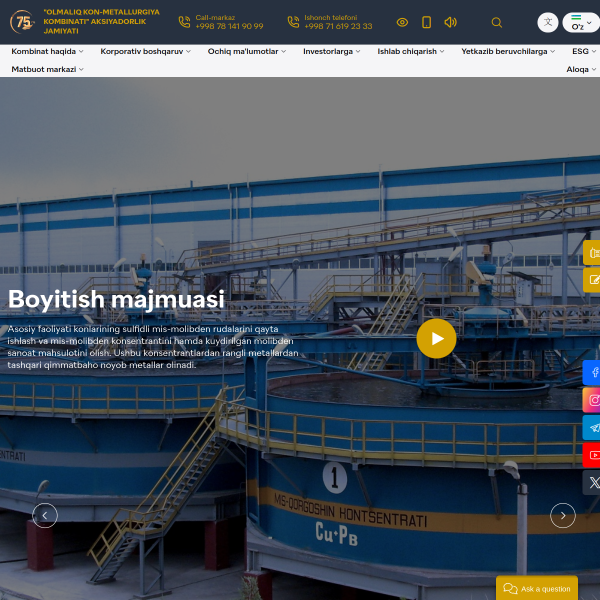This screenshot has height=600, width=600.
Task: Toggle the visually impaired eye mode
Action: [x=402, y=22]
